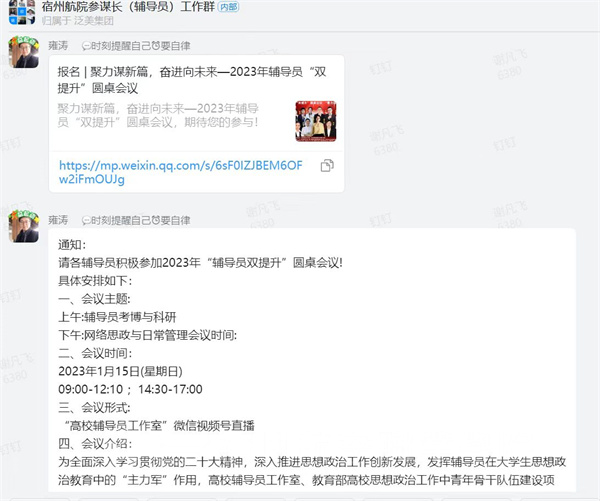
Task: Click the article card description text
Action: tap(158, 115)
